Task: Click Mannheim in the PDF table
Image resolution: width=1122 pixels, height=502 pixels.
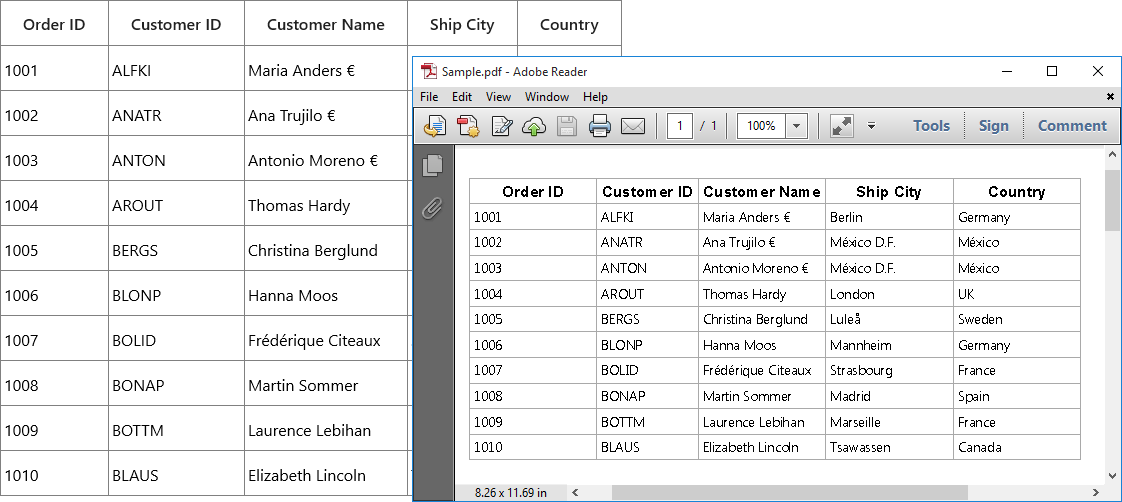Action: coord(861,345)
